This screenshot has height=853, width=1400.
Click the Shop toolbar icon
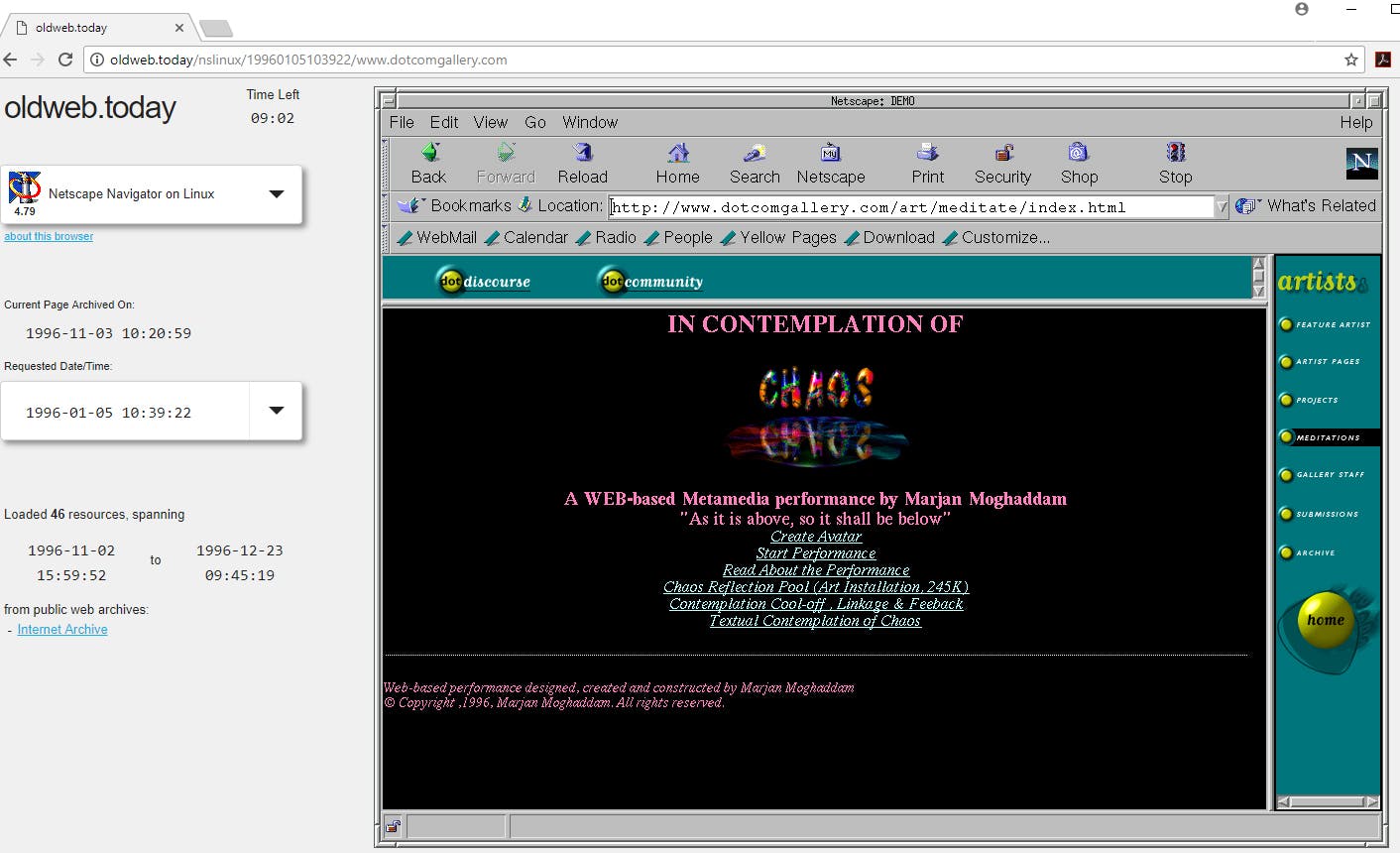(1079, 153)
